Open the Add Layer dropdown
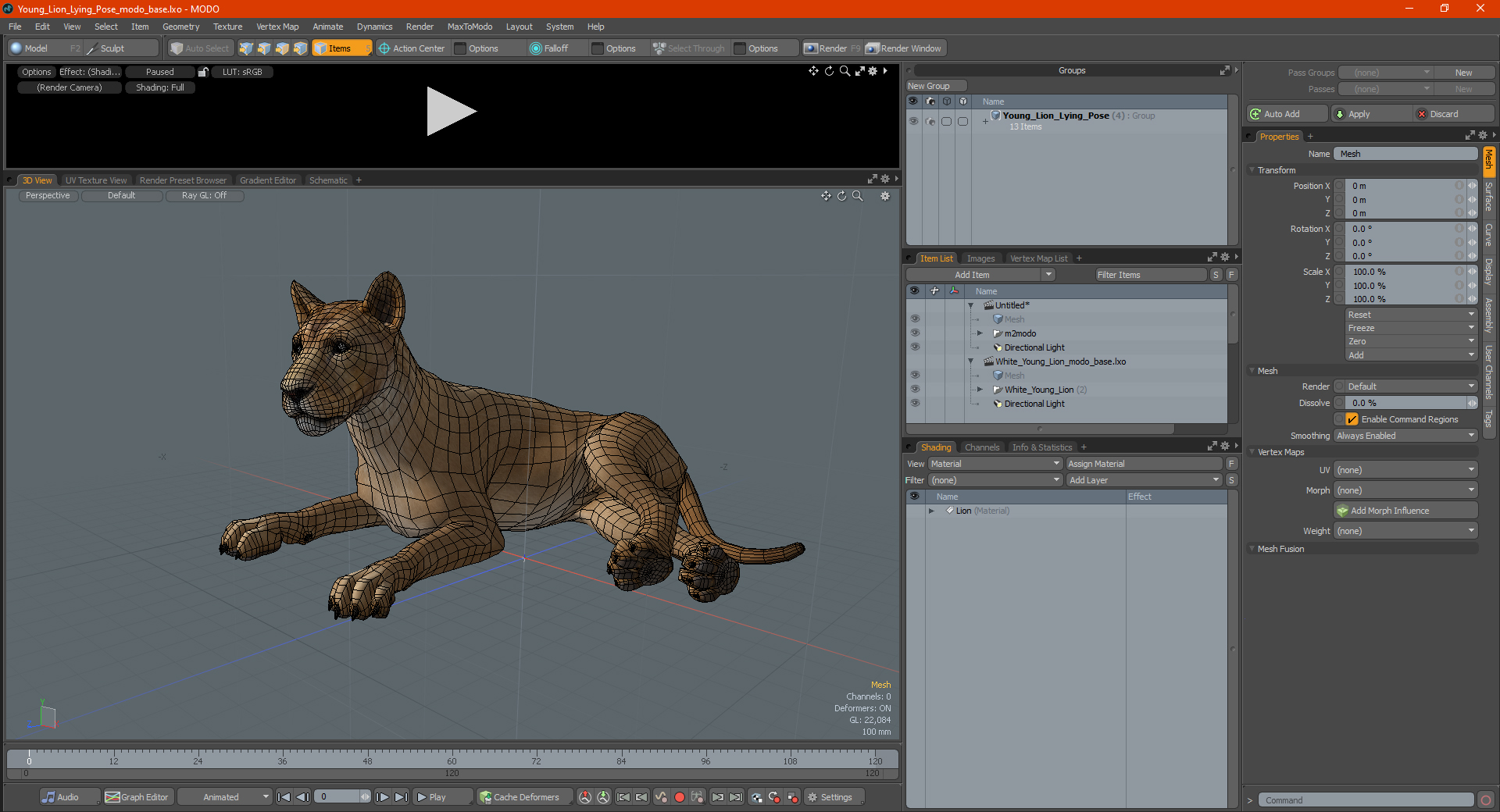The width and height of the screenshot is (1500, 812). tap(1144, 480)
